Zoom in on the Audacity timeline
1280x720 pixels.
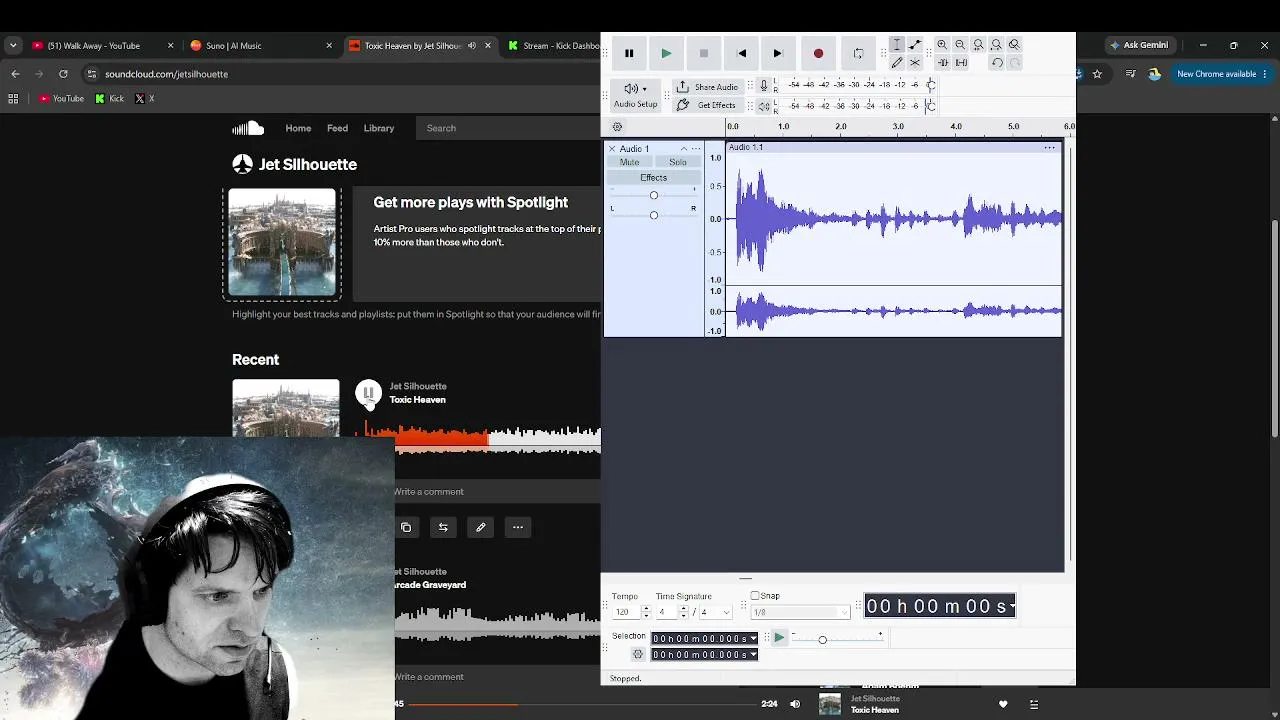click(942, 45)
